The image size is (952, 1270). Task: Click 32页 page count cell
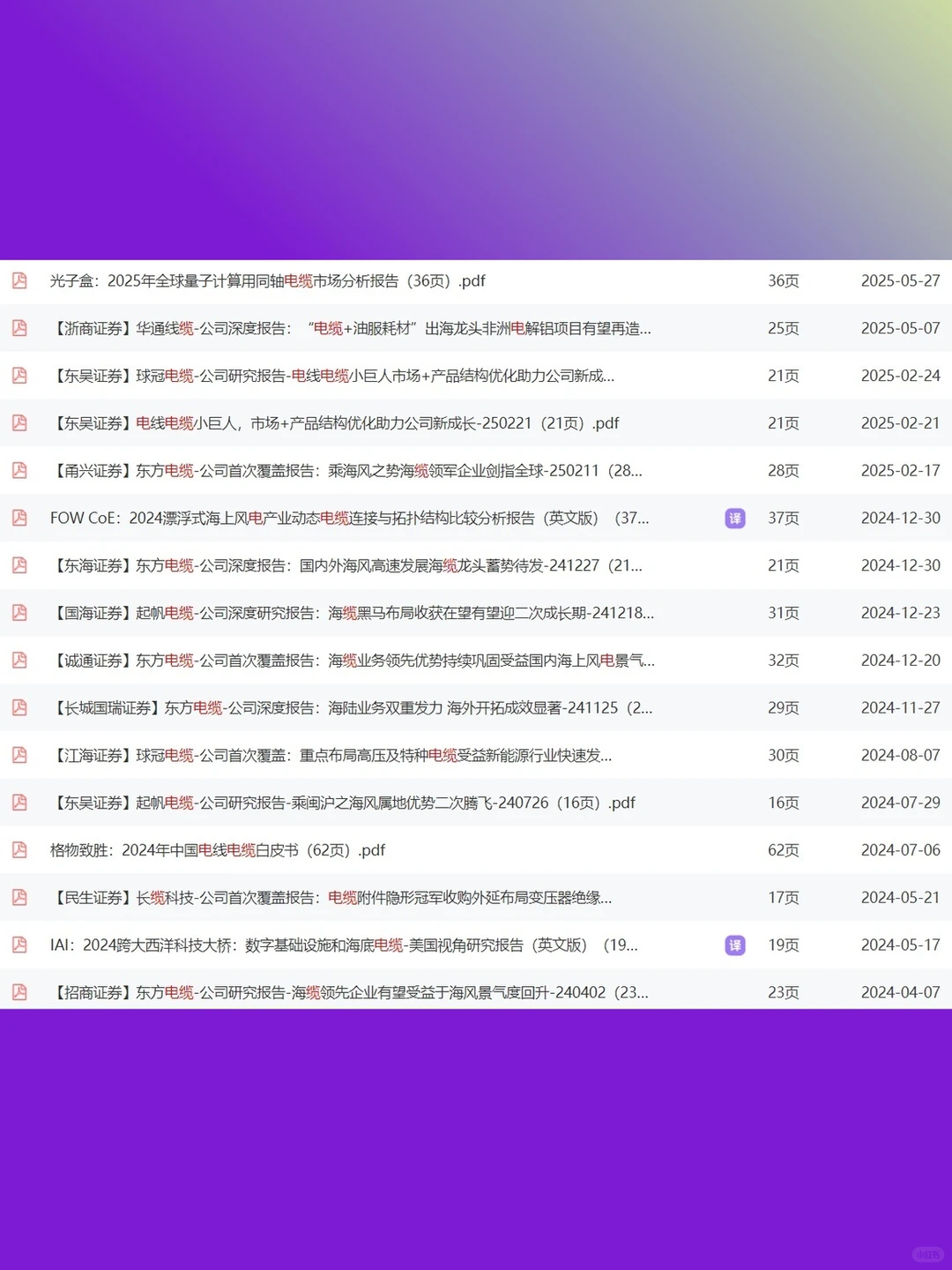[x=784, y=661]
